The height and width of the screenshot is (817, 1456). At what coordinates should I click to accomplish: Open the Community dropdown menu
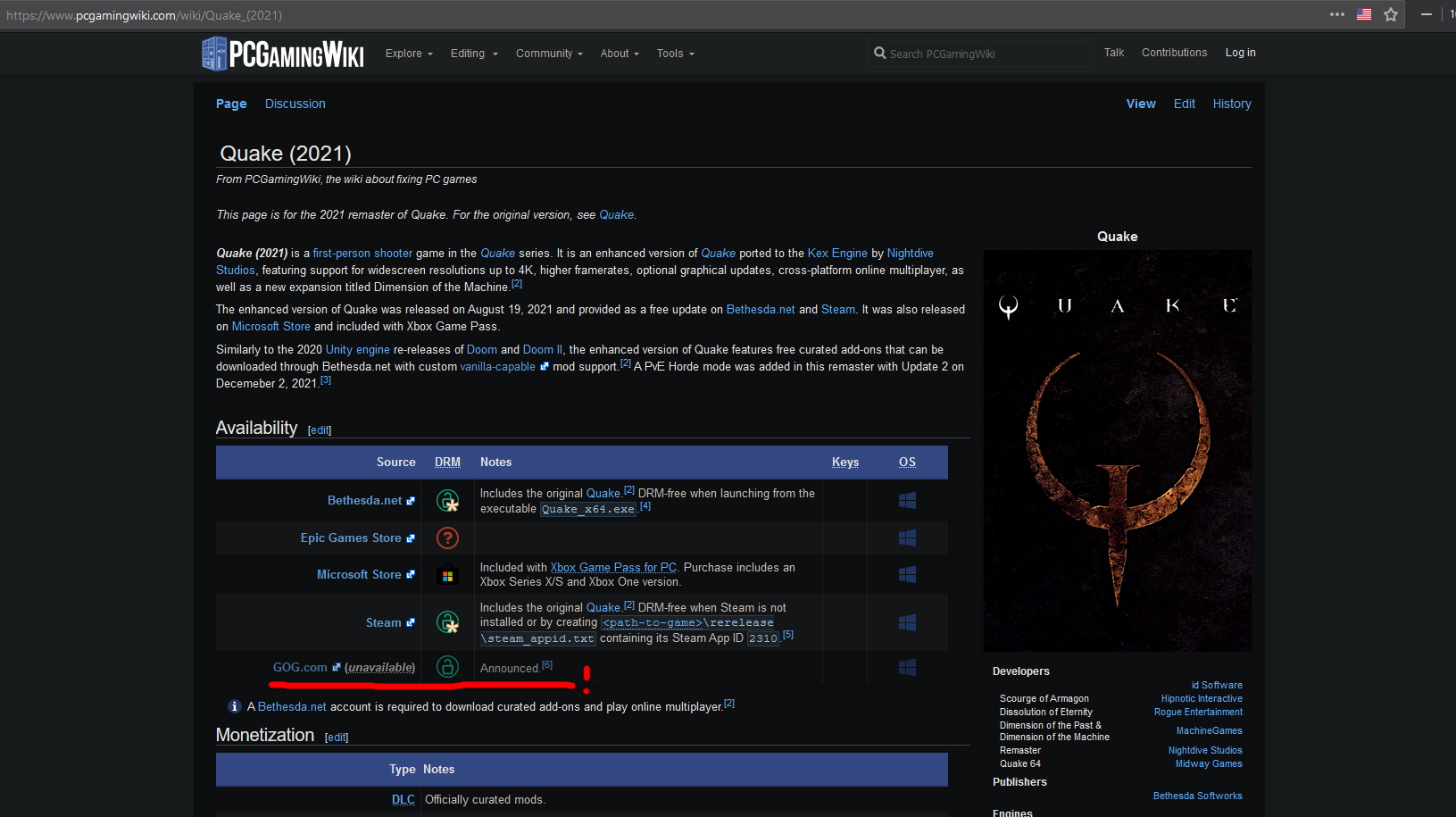(x=549, y=54)
